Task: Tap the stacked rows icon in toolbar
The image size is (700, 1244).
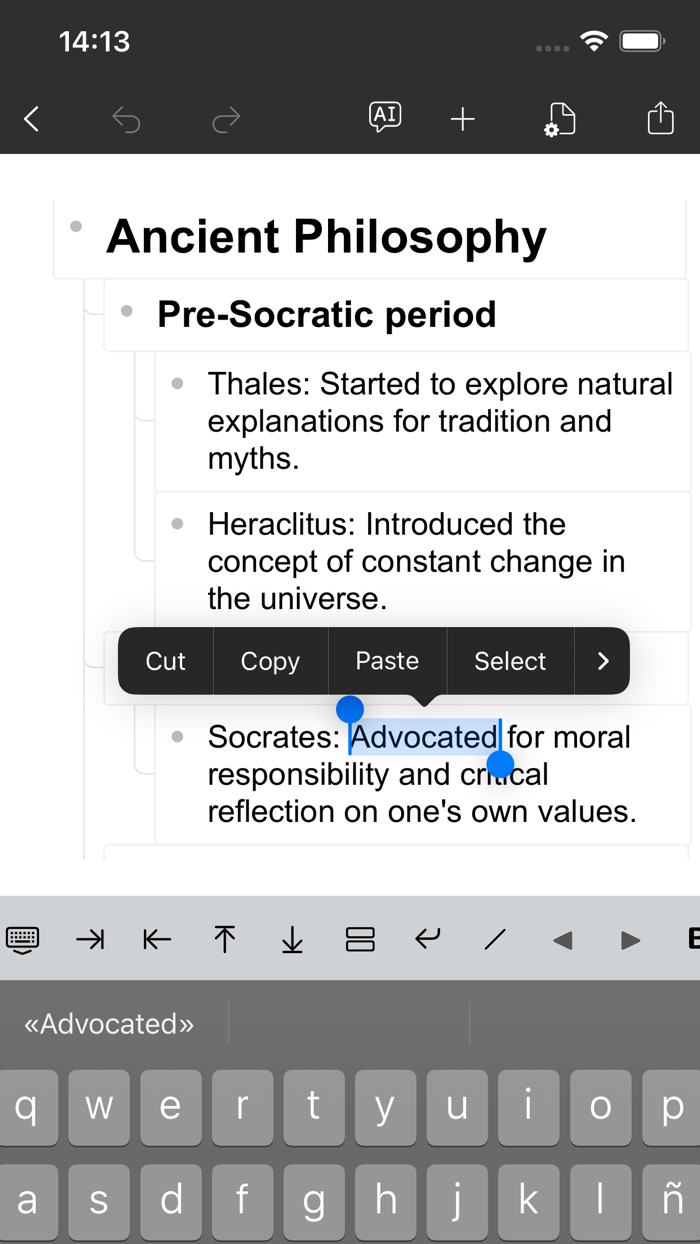Action: (360, 939)
